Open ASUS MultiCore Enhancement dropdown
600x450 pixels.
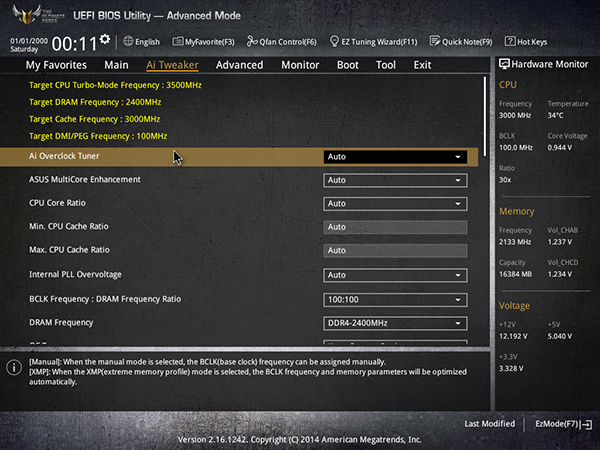395,180
